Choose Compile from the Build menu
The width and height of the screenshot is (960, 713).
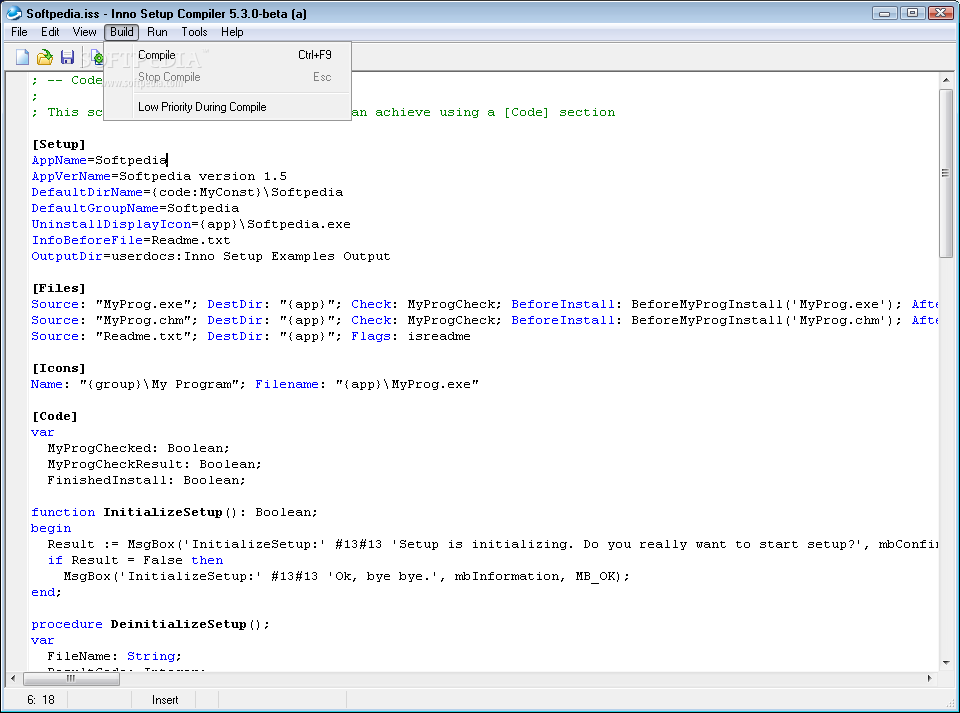(227, 55)
